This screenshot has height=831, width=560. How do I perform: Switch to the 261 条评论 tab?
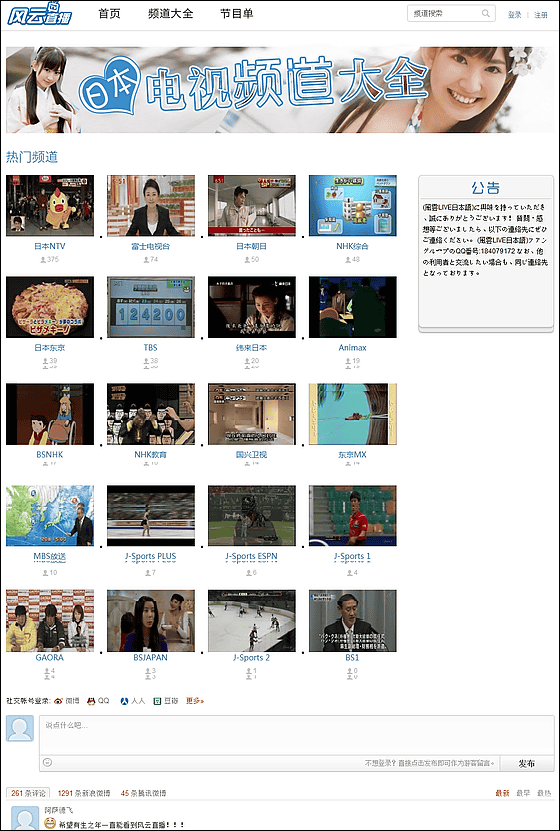tap(28, 793)
